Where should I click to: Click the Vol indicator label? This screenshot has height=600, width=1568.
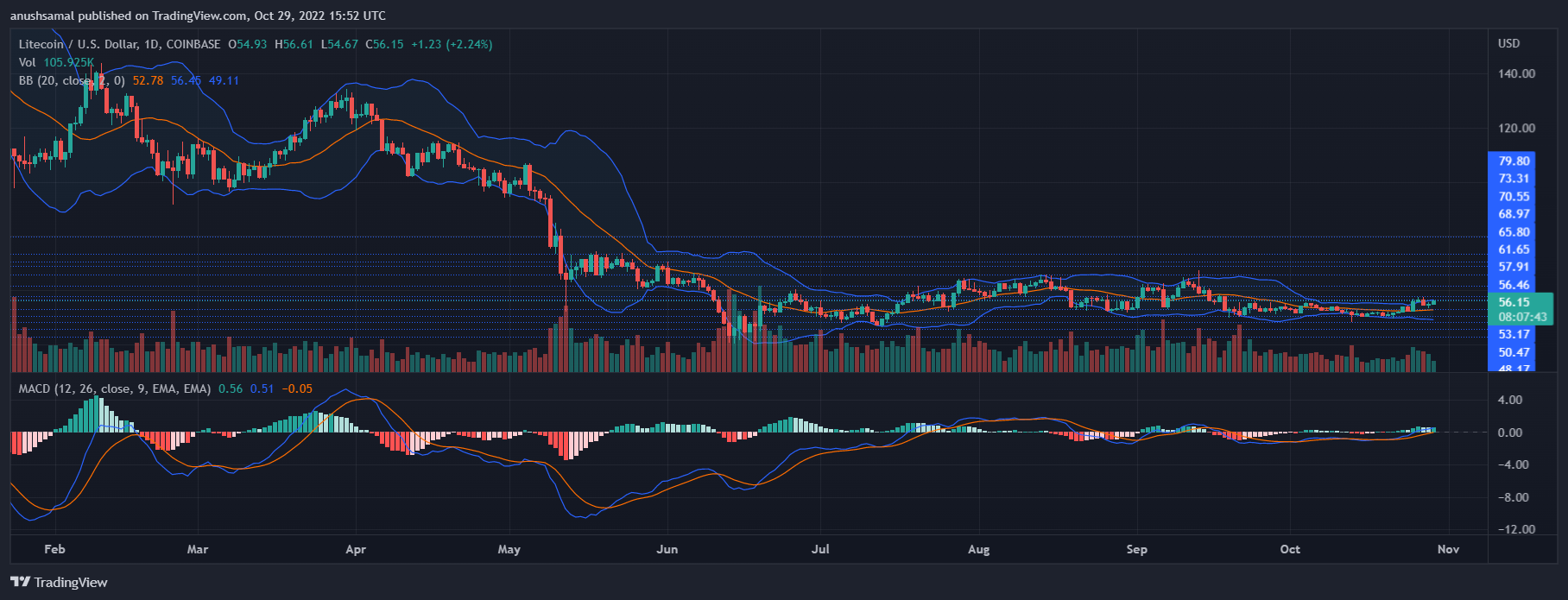click(x=28, y=62)
